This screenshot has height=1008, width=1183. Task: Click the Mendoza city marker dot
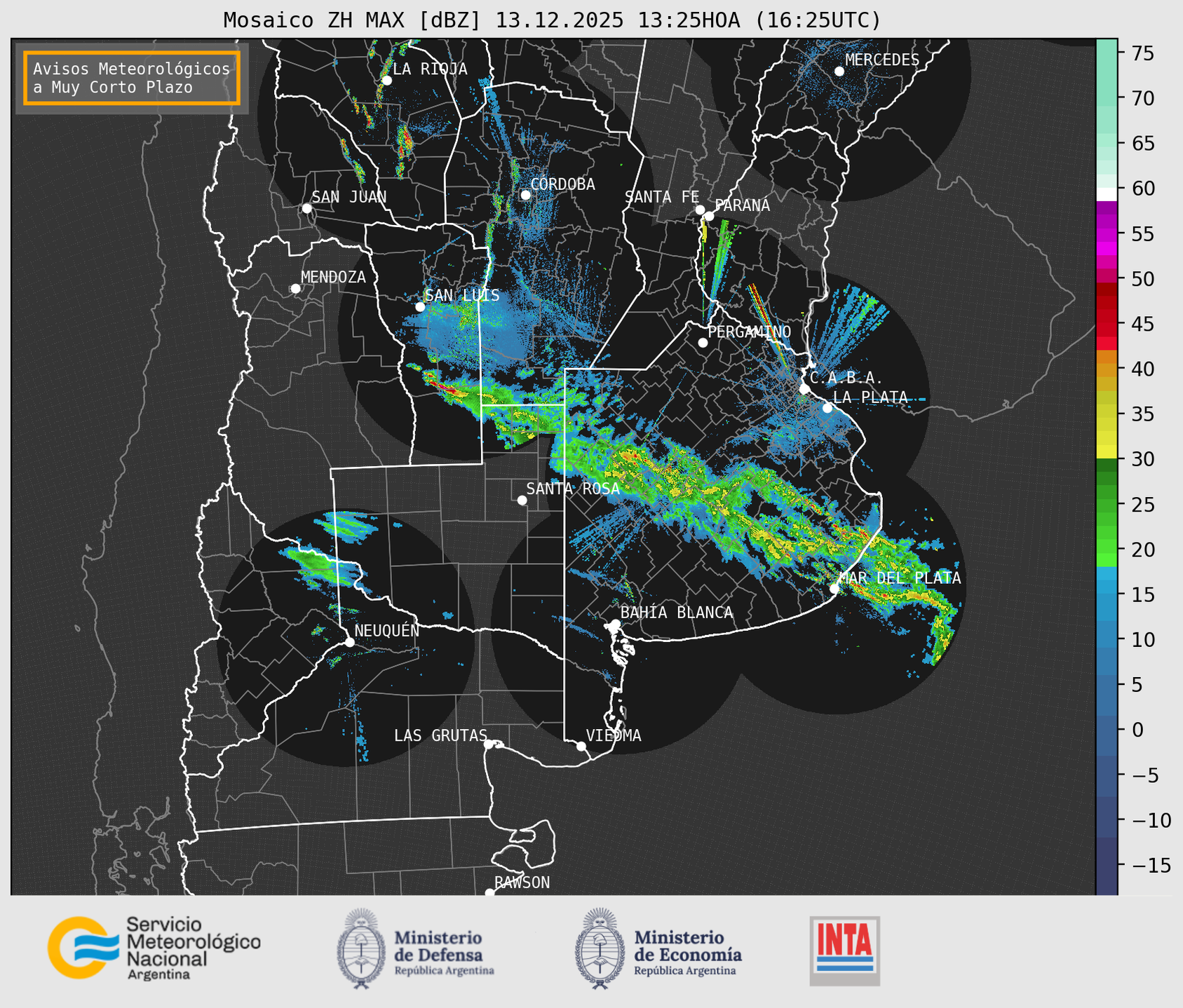tap(295, 289)
